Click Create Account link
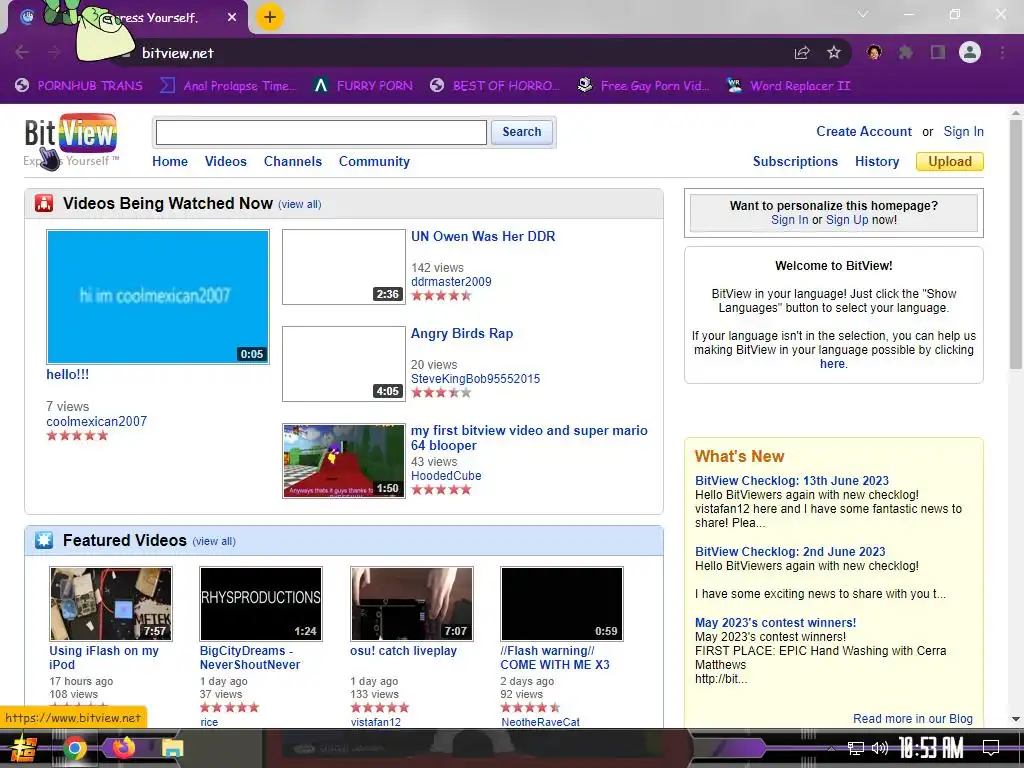Image resolution: width=1024 pixels, height=768 pixels. (863, 131)
